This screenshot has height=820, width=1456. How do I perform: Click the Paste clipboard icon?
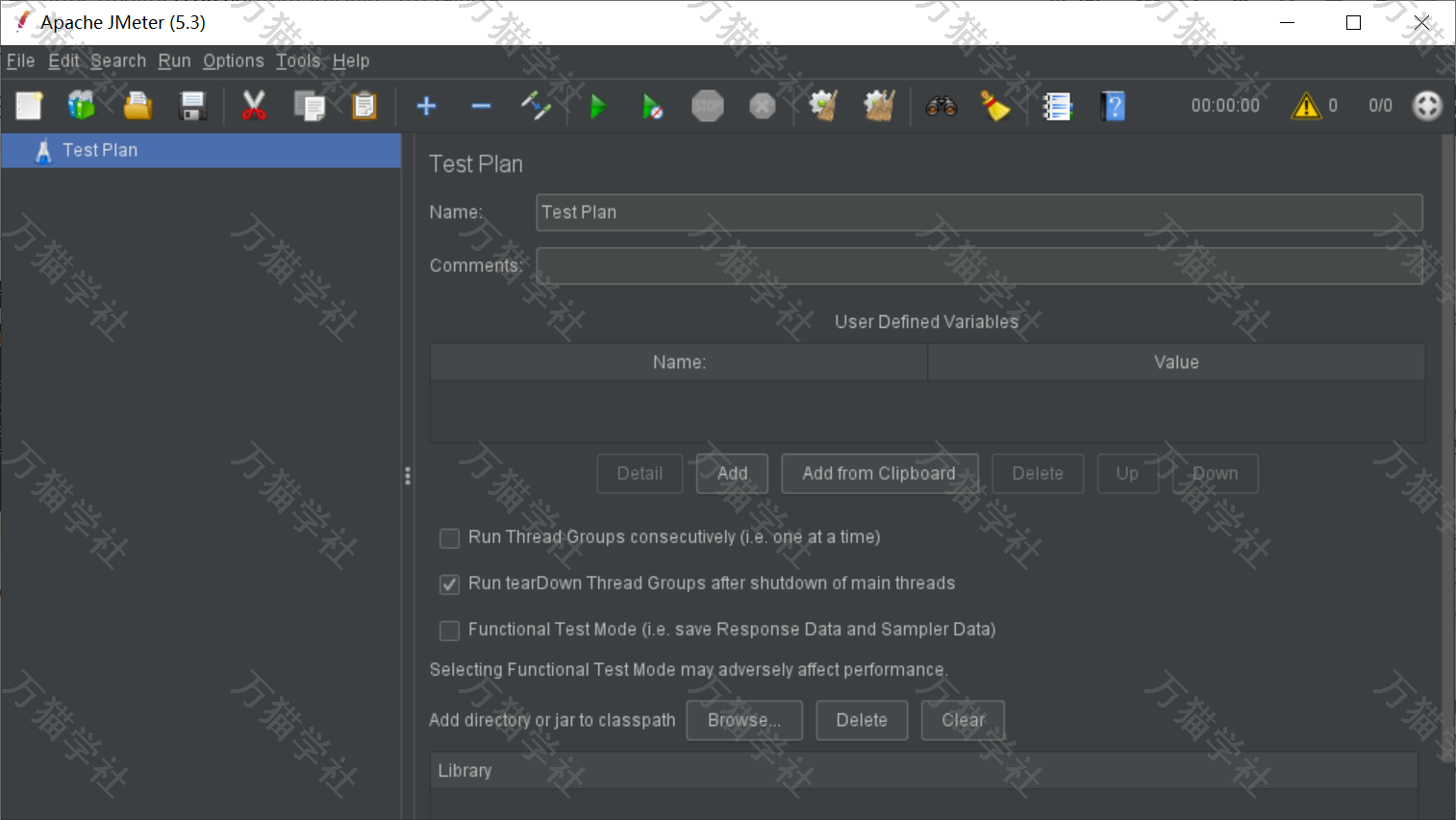tap(364, 106)
